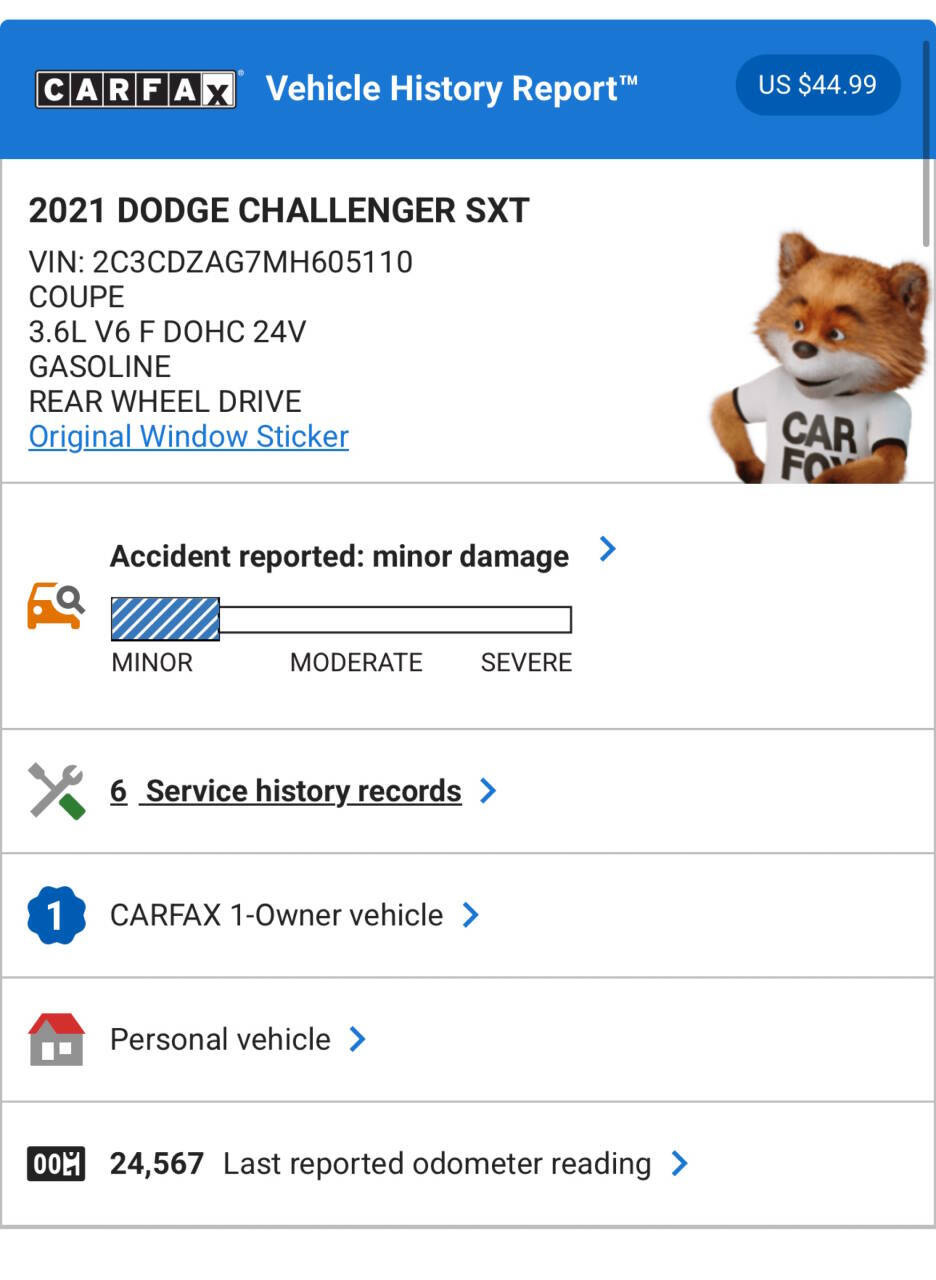Click the CARFAX logo

click(134, 87)
